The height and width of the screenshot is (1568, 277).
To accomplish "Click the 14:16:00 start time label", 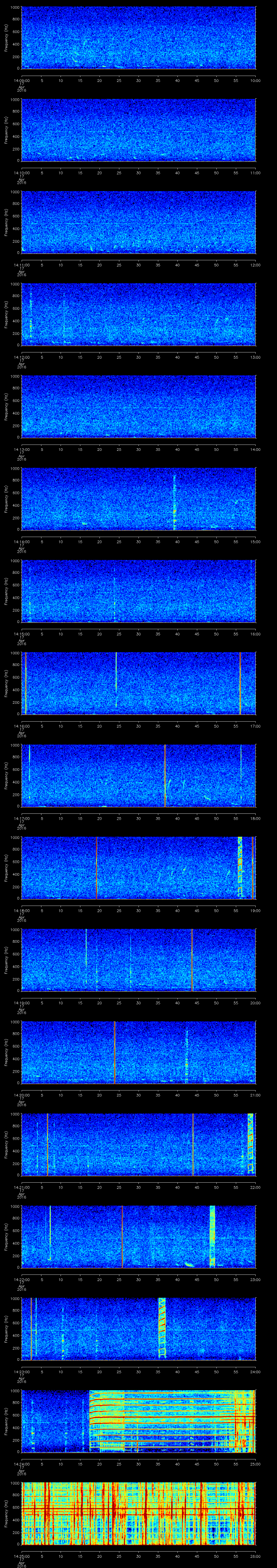I will pos(21,726).
